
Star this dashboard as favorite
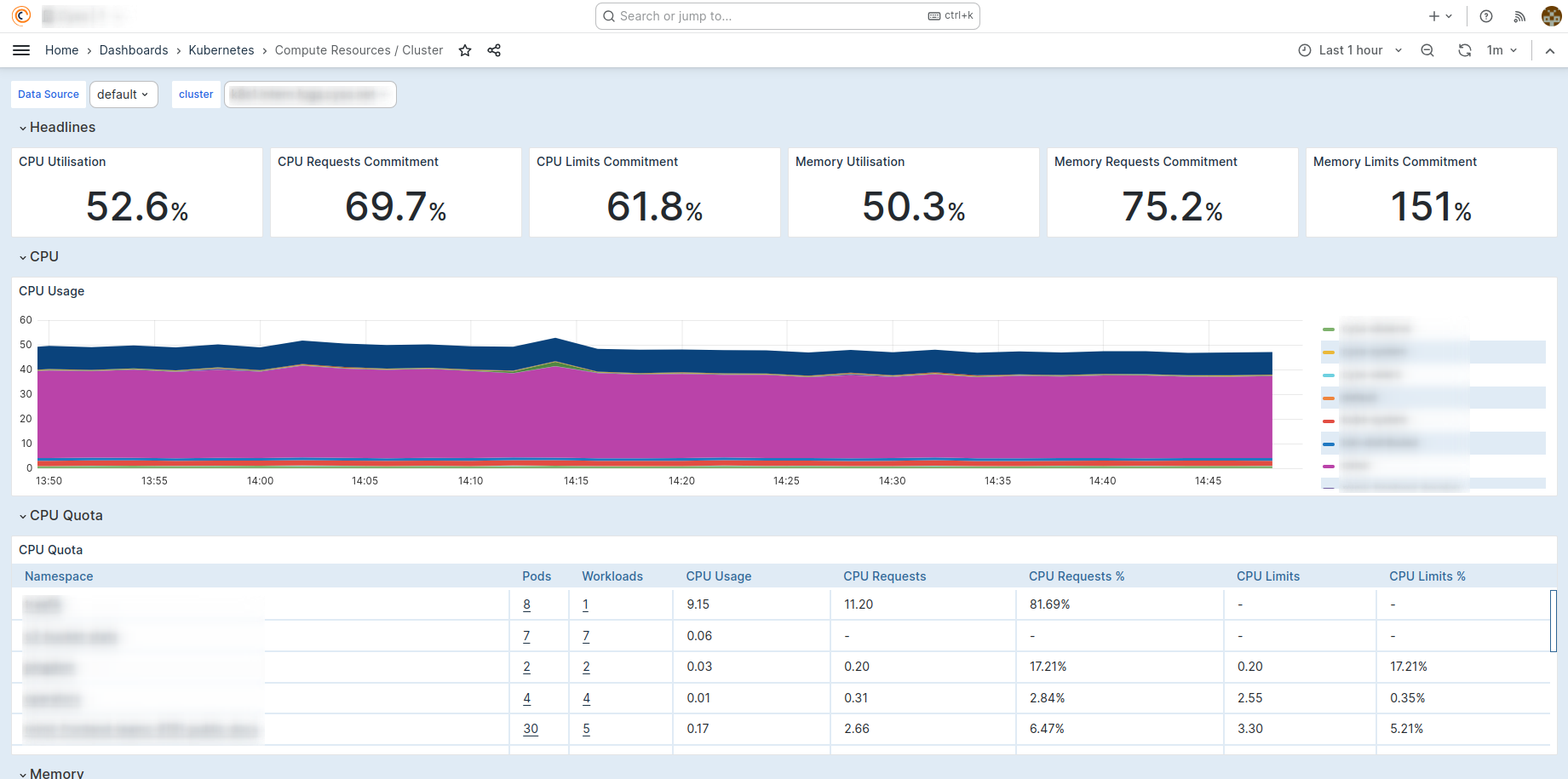(465, 50)
